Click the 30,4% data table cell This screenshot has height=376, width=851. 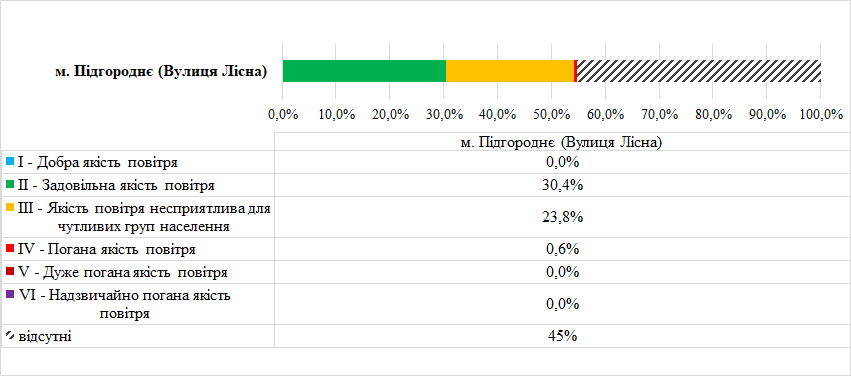click(x=562, y=186)
